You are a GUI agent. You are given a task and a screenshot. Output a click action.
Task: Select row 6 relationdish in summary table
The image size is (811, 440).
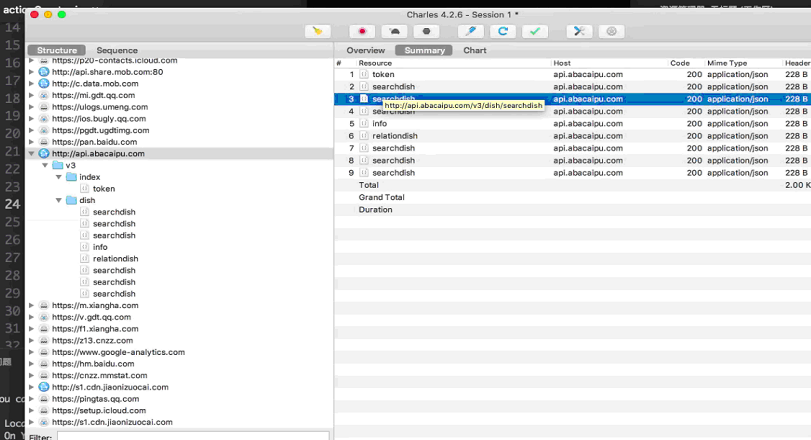pos(573,136)
